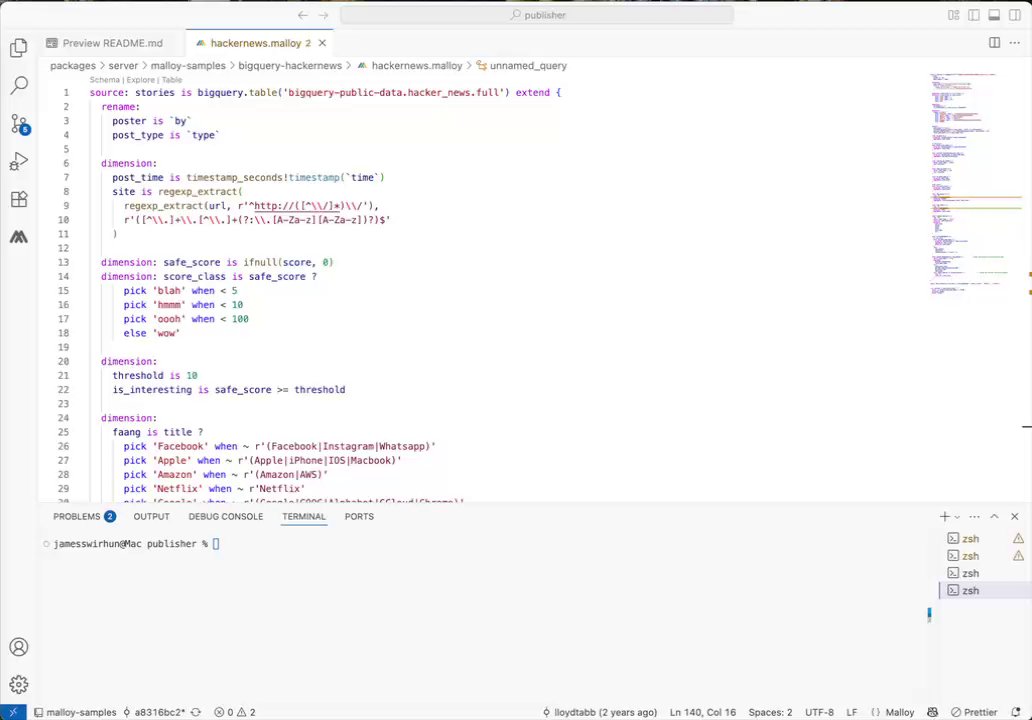Synchronize changes icon in status bar
The height and width of the screenshot is (720, 1032).
click(x=195, y=712)
